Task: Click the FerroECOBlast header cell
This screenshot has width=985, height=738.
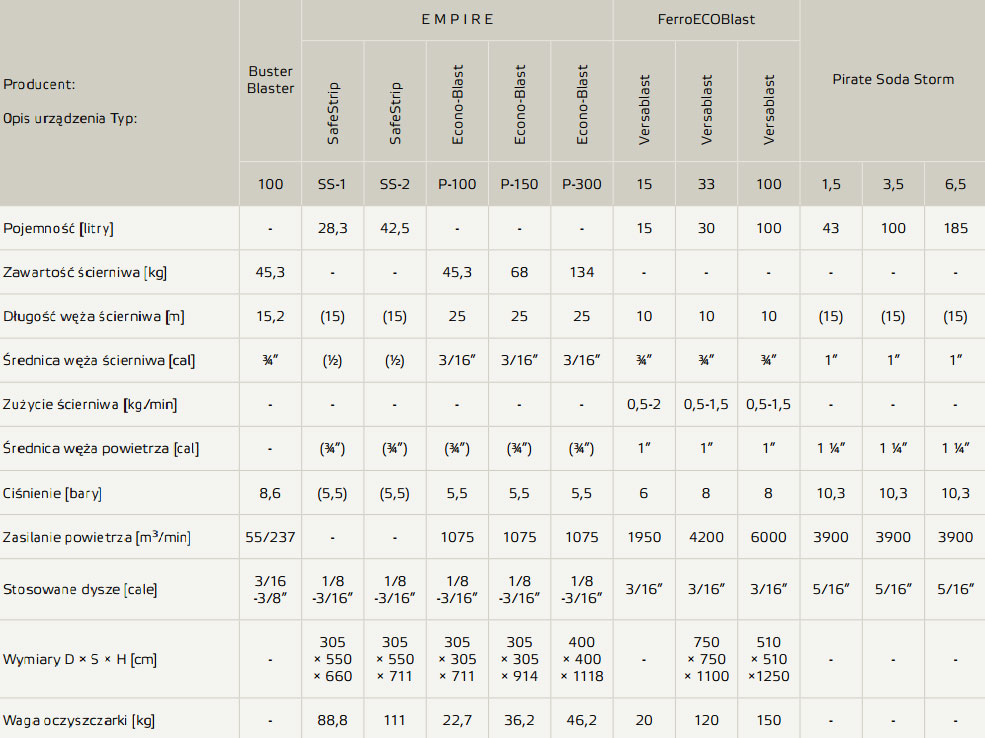Action: click(x=706, y=19)
